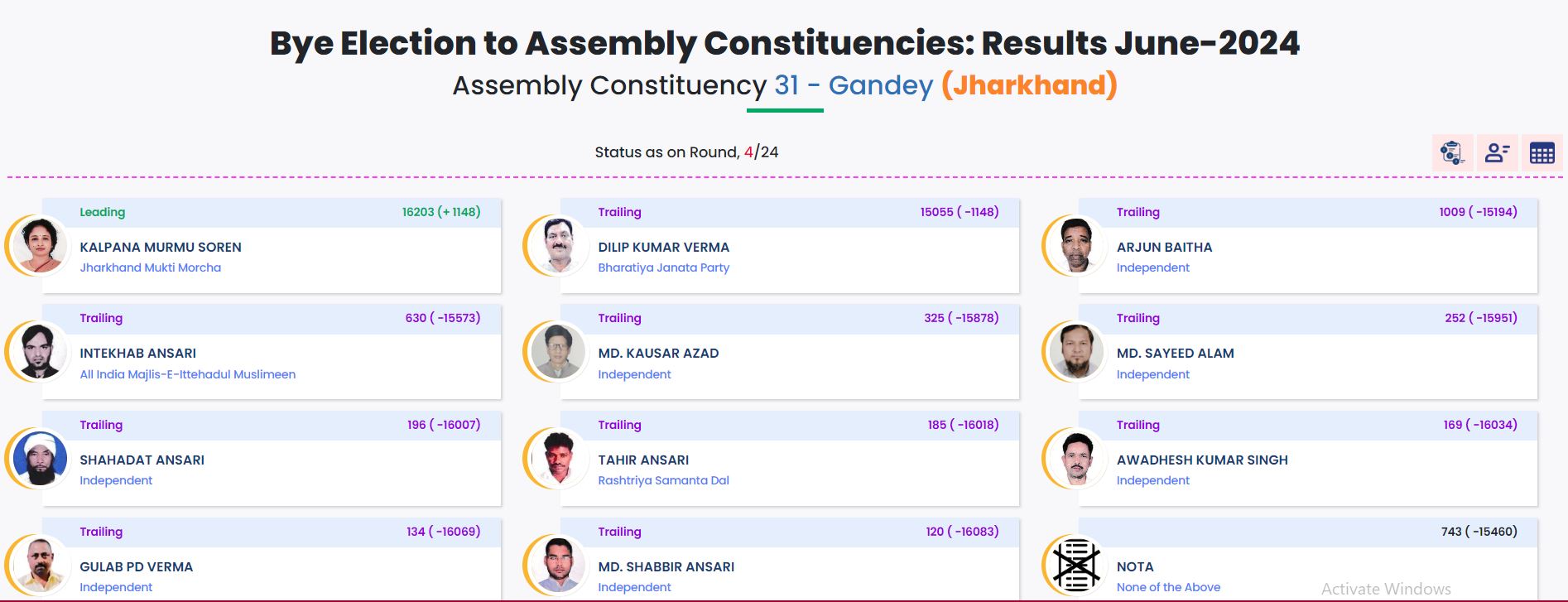This screenshot has height=602, width=1568.
Task: Click Shahadat Ansari's candidate photo
Action: [39, 459]
